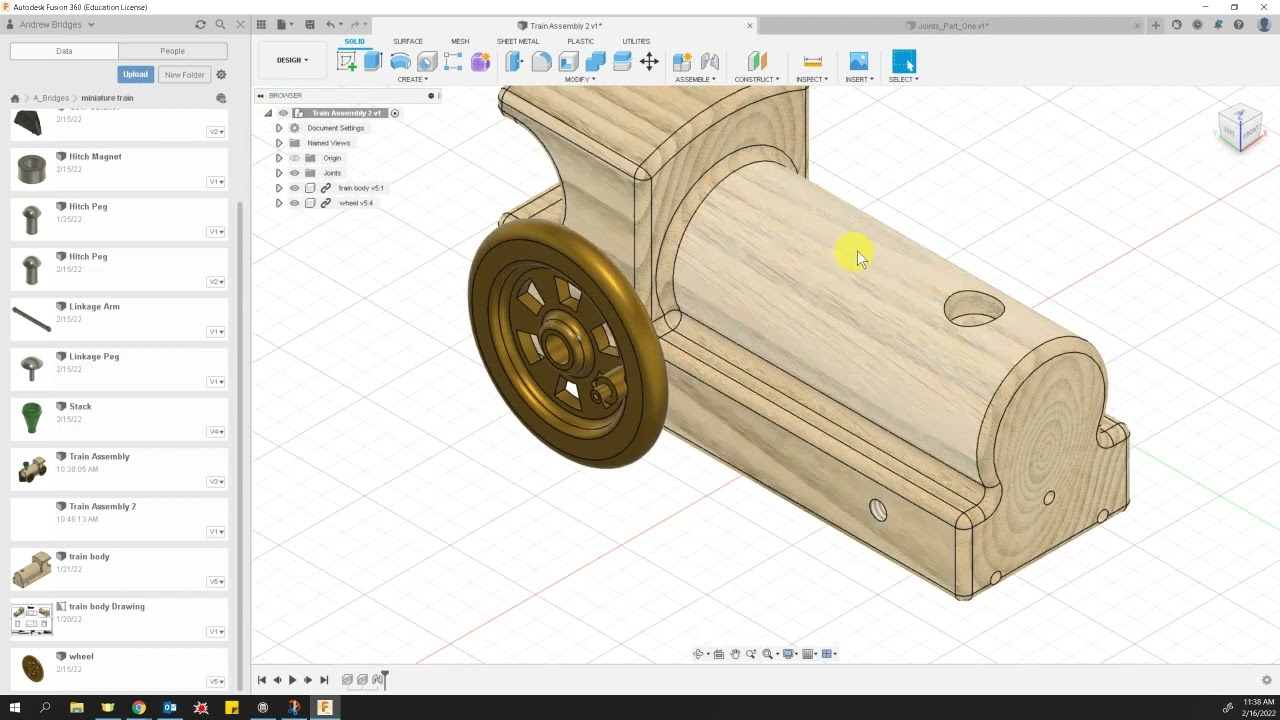Click the data panel refresh icon
Screen dimensions: 1280x720
tap(200, 25)
